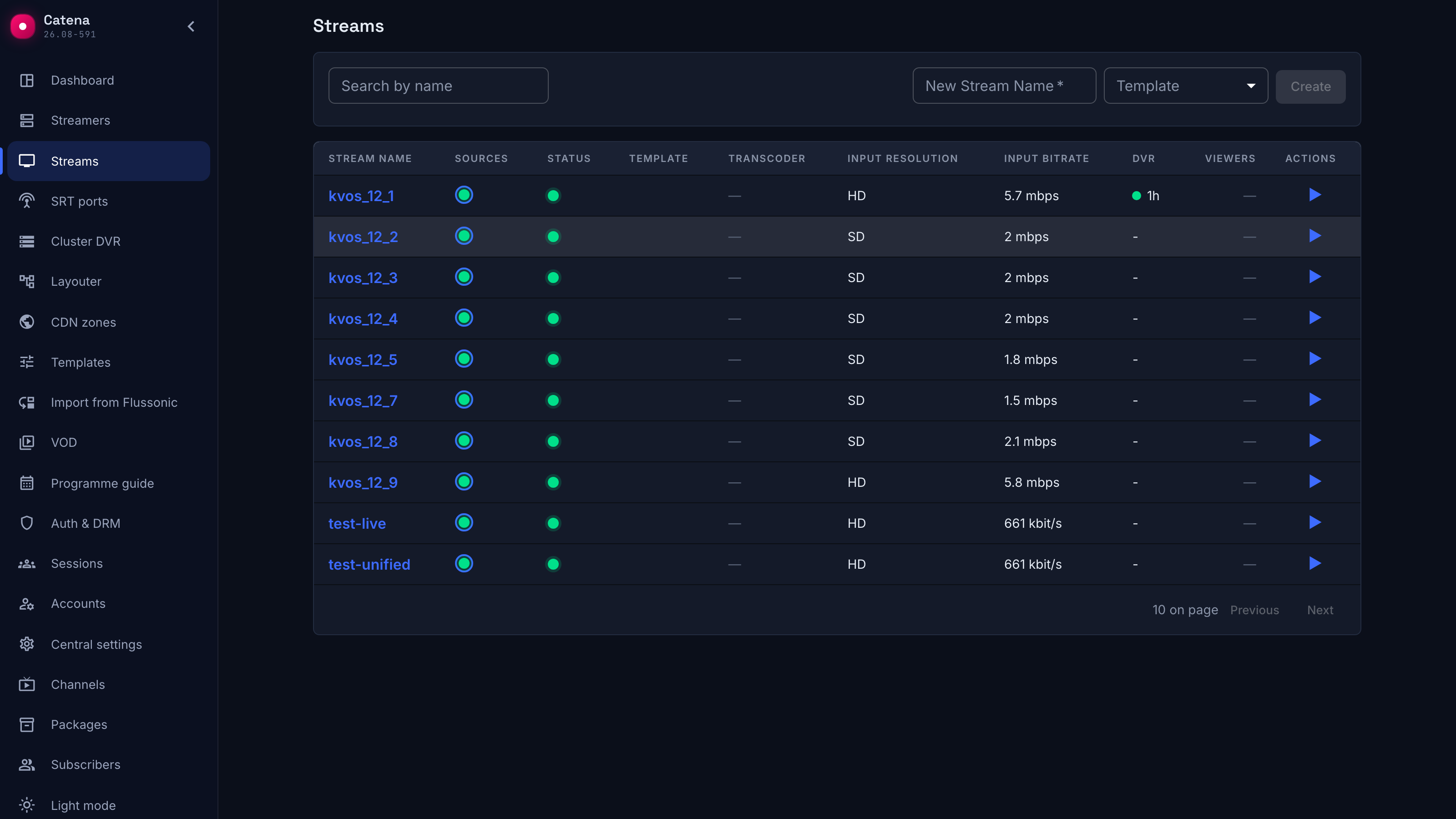The height and width of the screenshot is (819, 1456).
Task: Open CDN zones globe icon
Action: (26, 322)
